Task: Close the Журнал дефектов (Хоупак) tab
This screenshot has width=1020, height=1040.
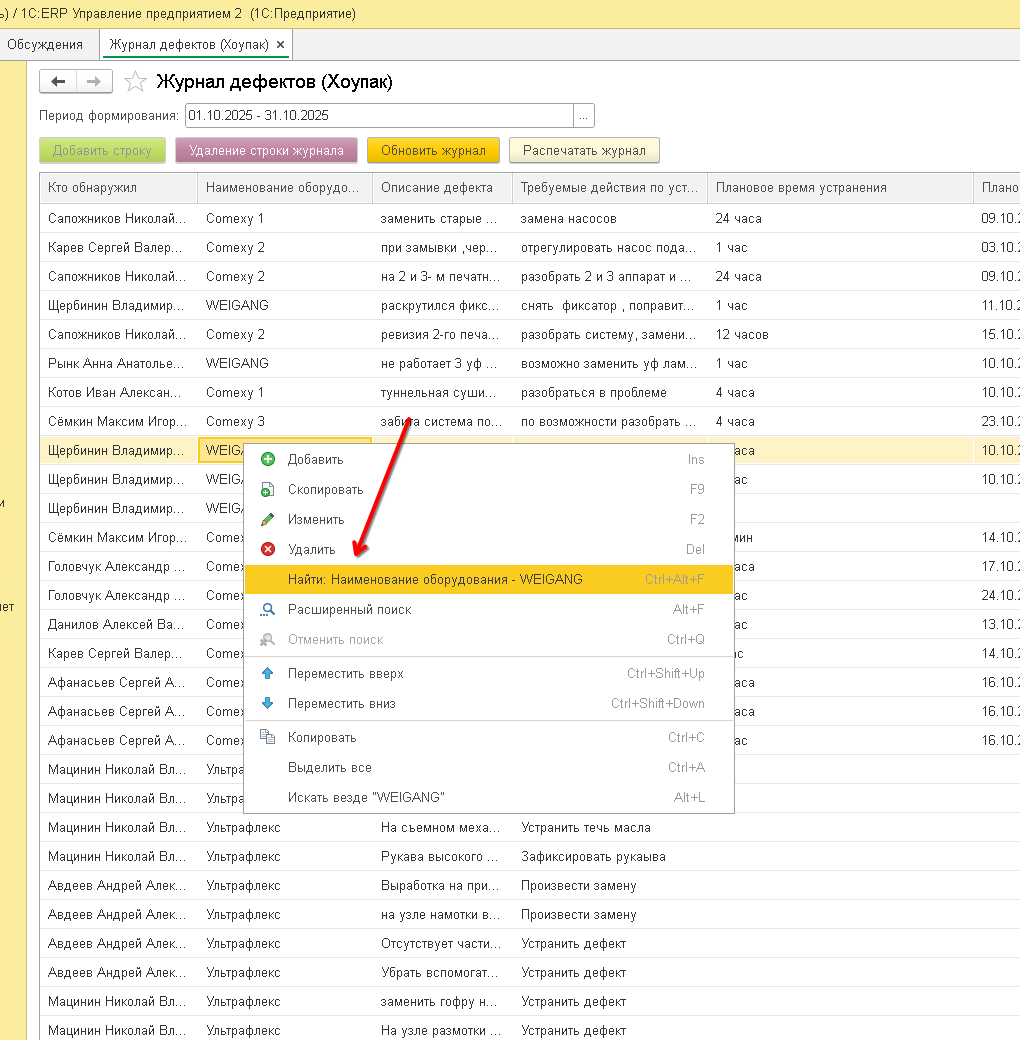Action: pyautogui.click(x=280, y=45)
